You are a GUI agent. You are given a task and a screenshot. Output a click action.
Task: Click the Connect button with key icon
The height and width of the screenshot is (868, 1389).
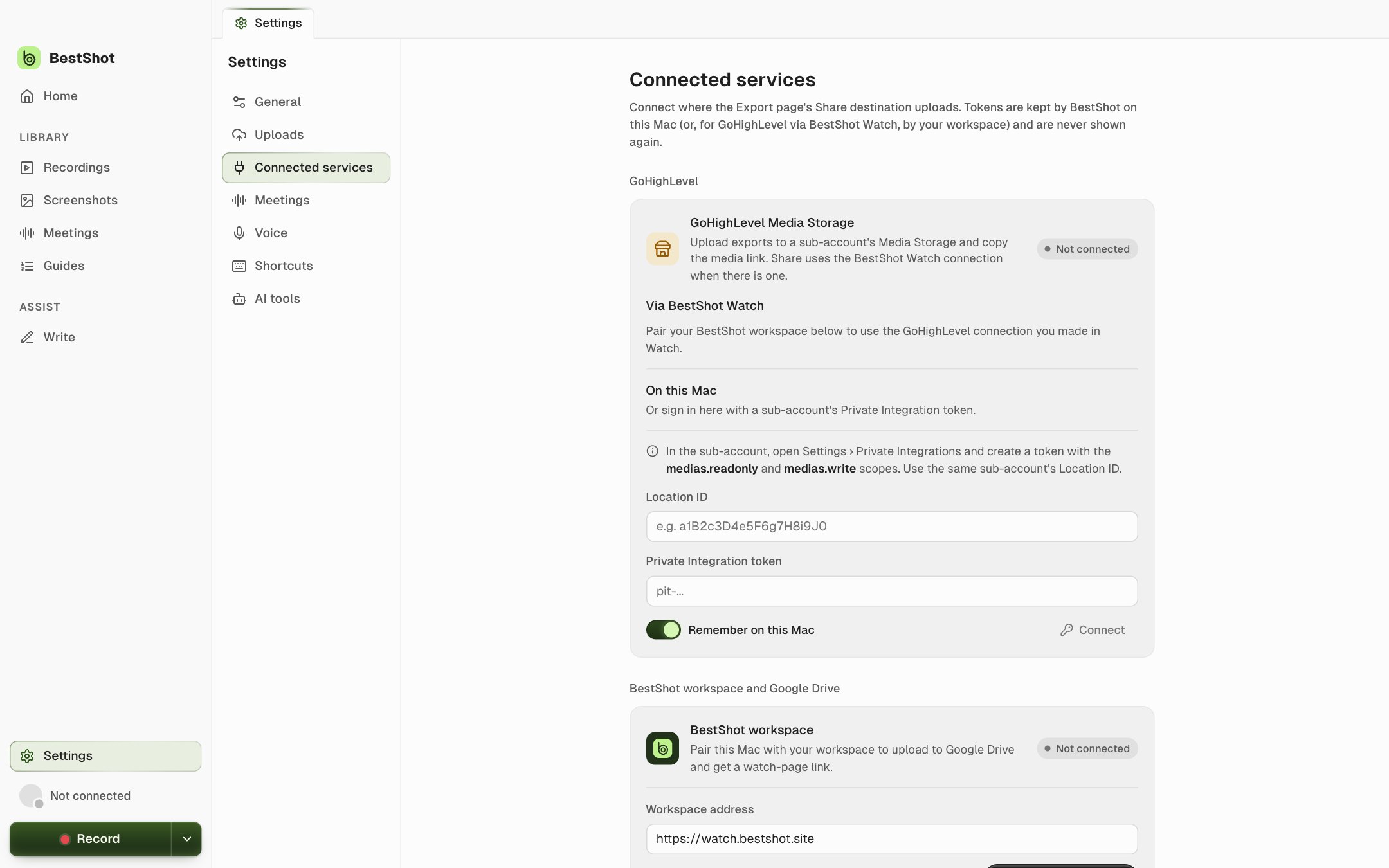1093,630
